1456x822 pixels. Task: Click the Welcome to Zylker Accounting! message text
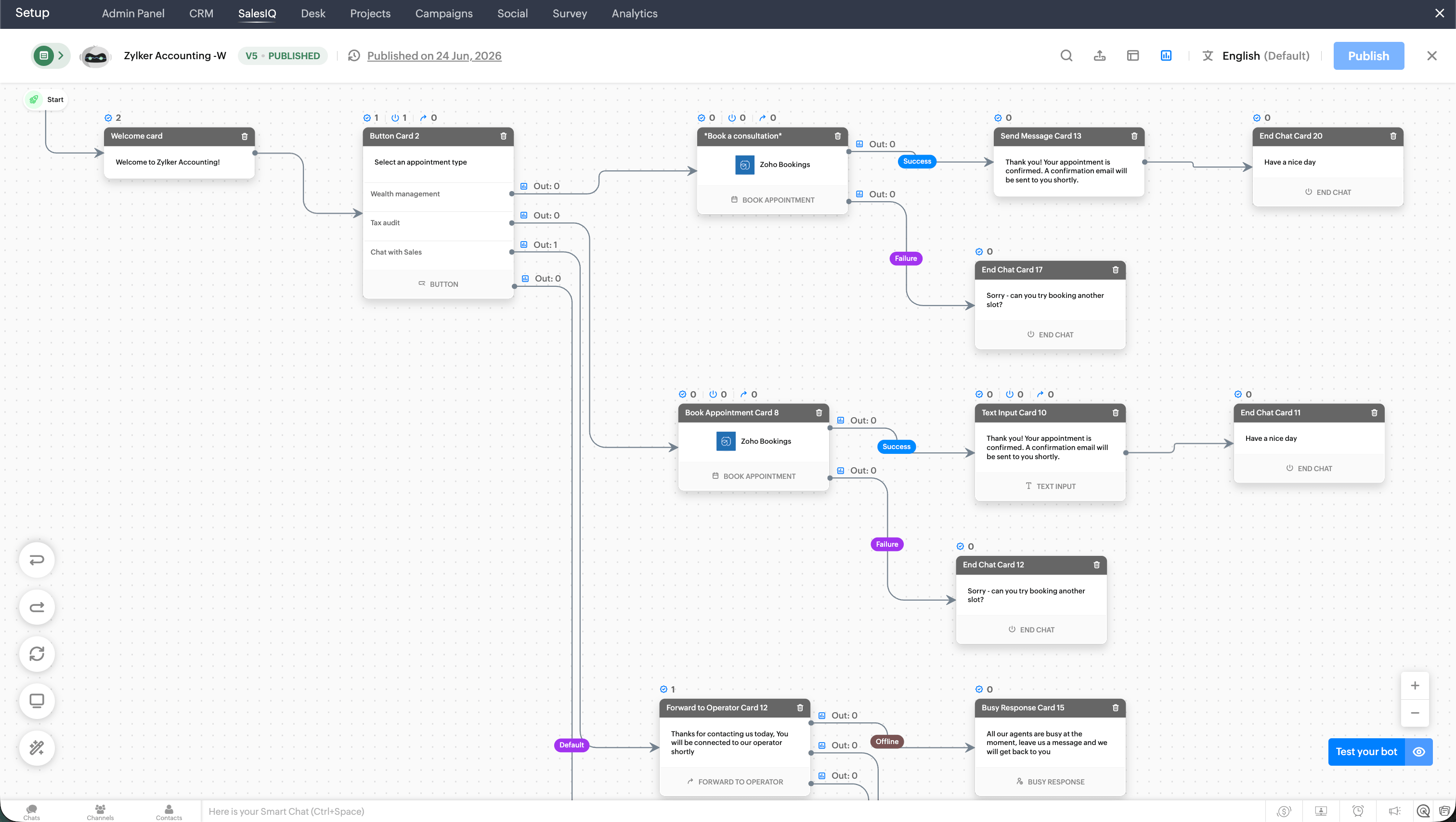pos(167,162)
